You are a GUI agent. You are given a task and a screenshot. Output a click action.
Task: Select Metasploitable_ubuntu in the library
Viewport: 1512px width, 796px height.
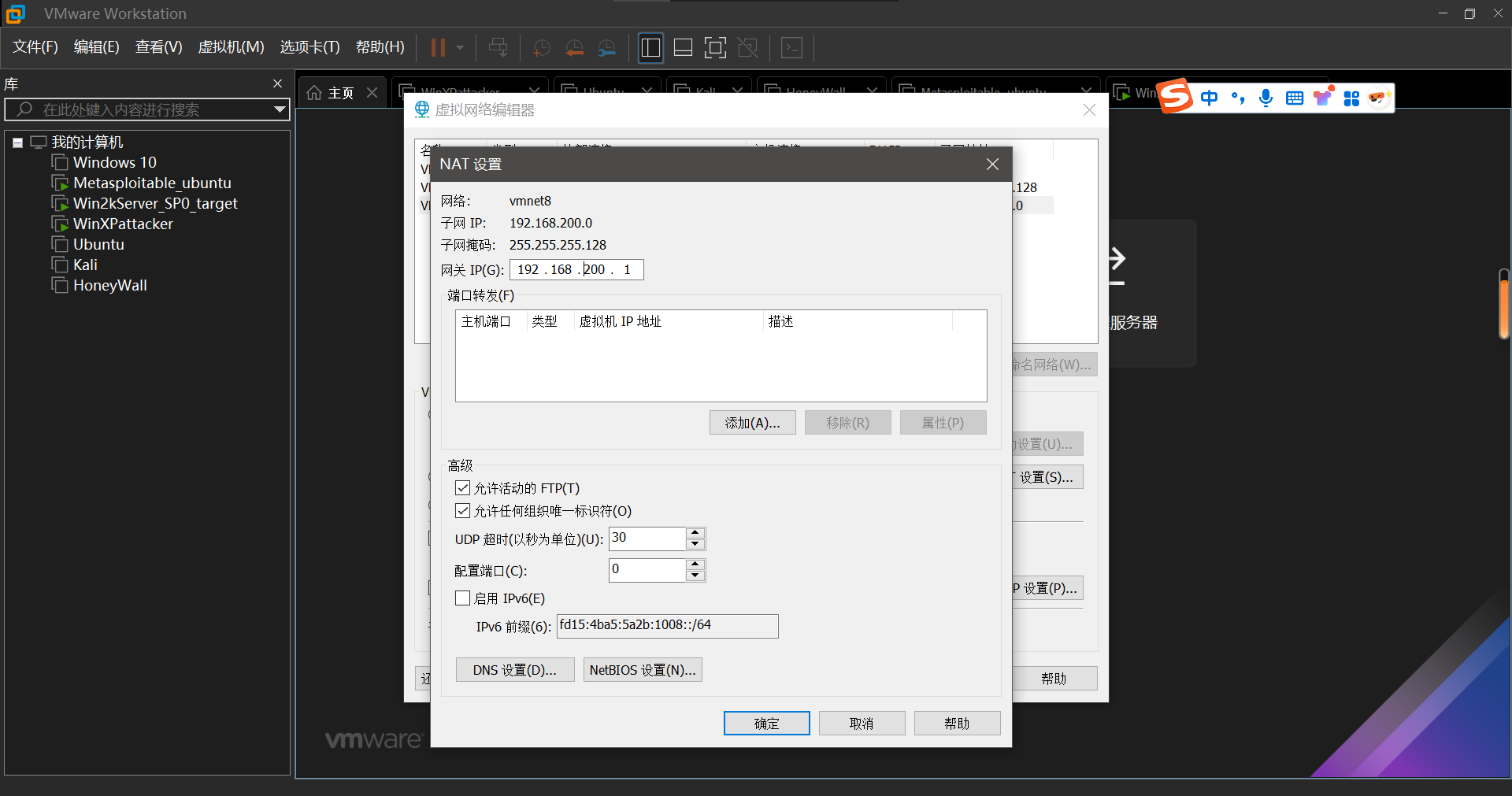[x=152, y=183]
